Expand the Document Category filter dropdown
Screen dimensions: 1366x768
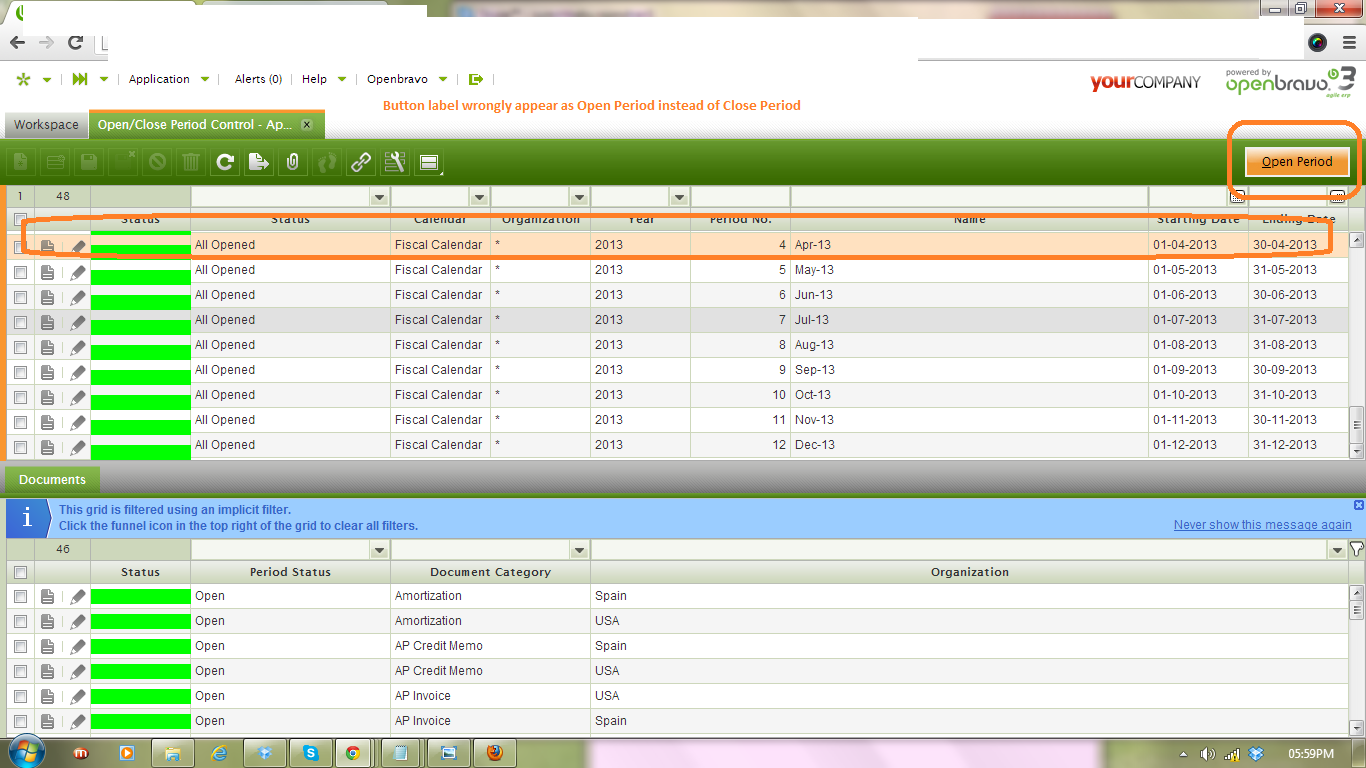pos(579,550)
